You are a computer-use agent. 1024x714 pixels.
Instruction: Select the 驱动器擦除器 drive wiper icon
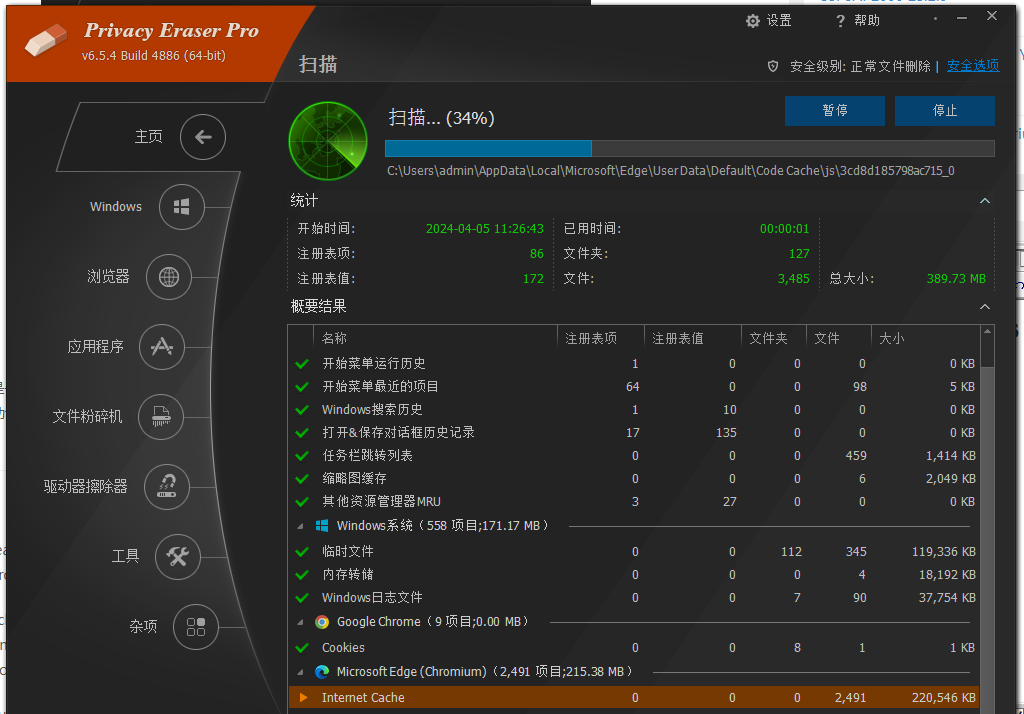[167, 487]
